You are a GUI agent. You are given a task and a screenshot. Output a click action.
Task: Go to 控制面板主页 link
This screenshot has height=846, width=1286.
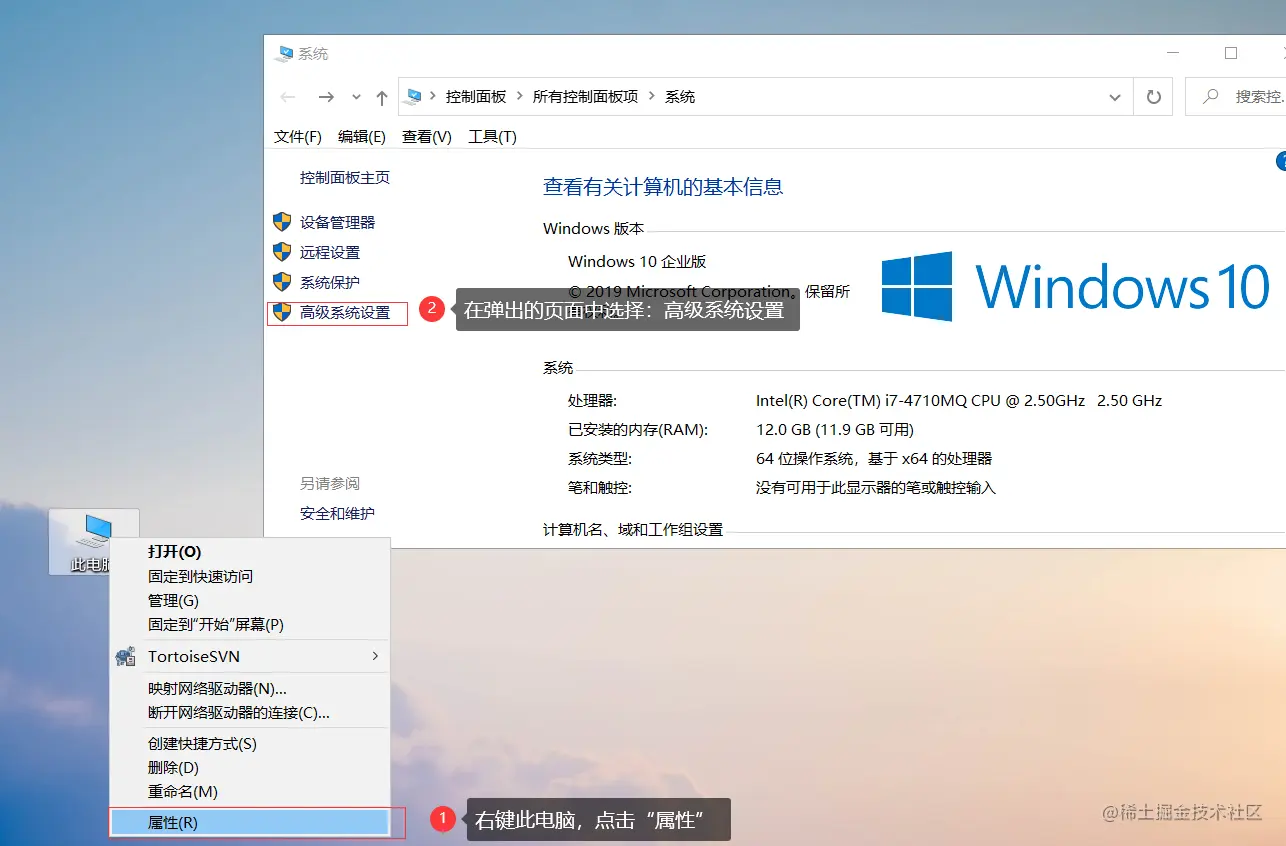click(345, 178)
